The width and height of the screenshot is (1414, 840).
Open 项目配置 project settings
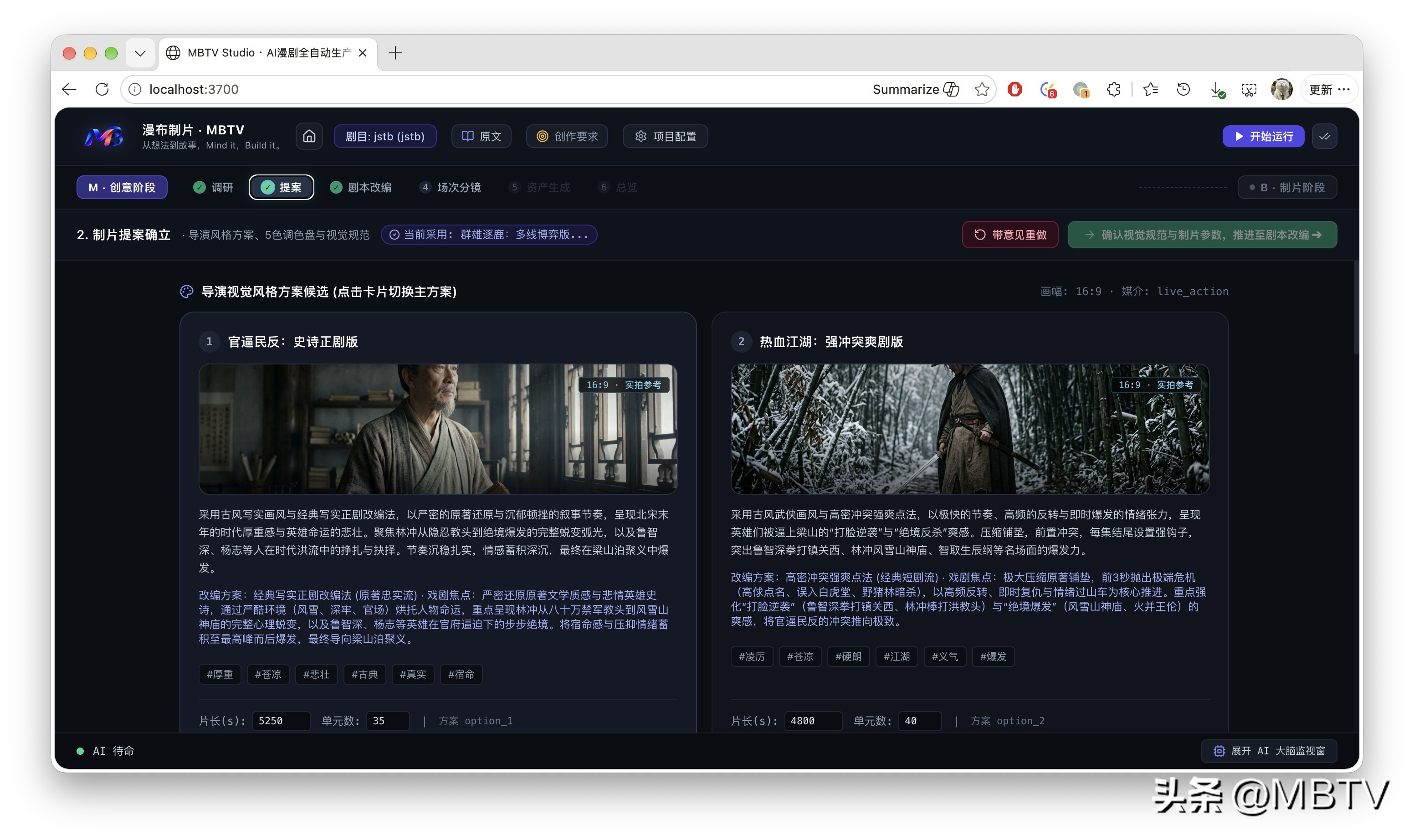pos(665,136)
